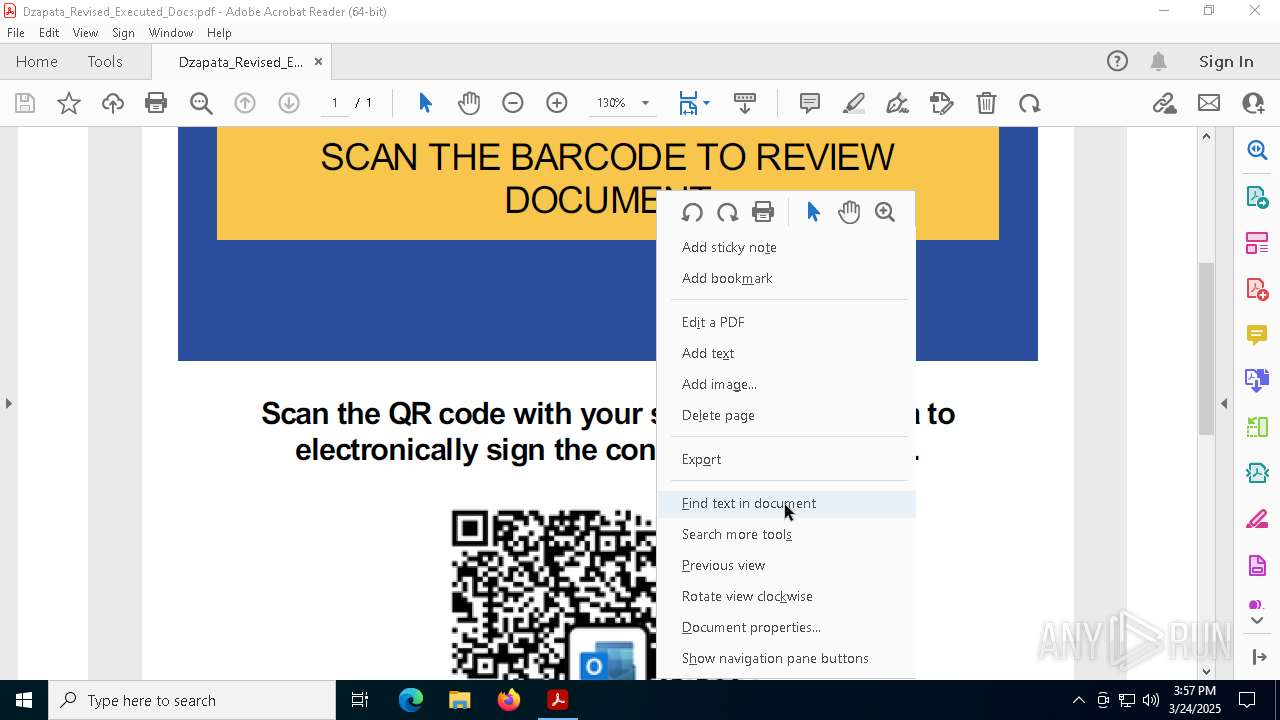Activate the hand pan tool in toolbar

pyautogui.click(x=469, y=103)
